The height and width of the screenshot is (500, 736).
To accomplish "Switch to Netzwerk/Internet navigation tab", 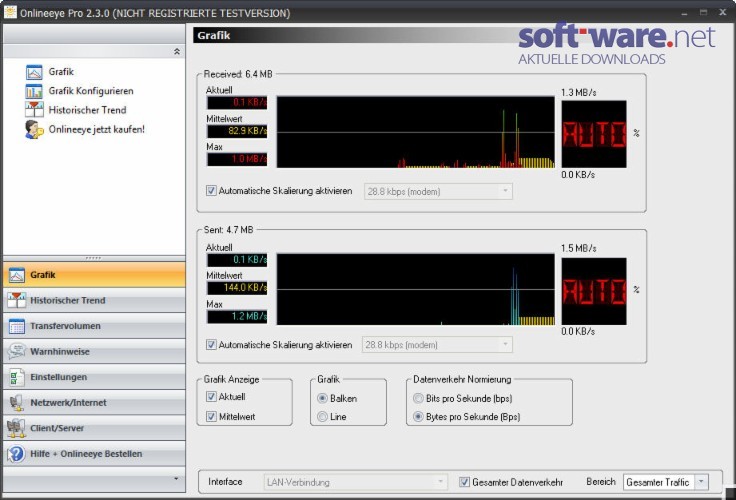I will 94,403.
